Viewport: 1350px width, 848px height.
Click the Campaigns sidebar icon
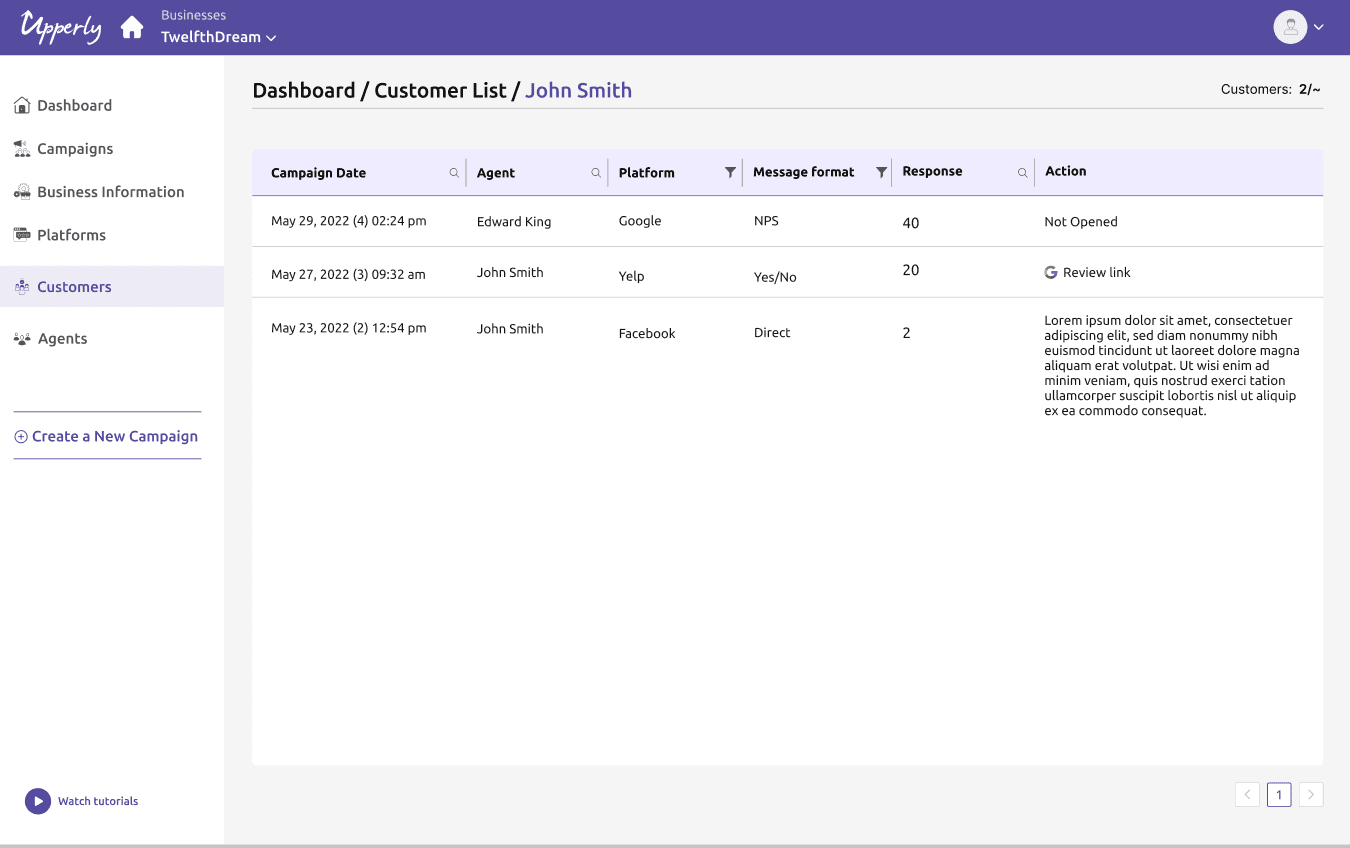pos(21,148)
